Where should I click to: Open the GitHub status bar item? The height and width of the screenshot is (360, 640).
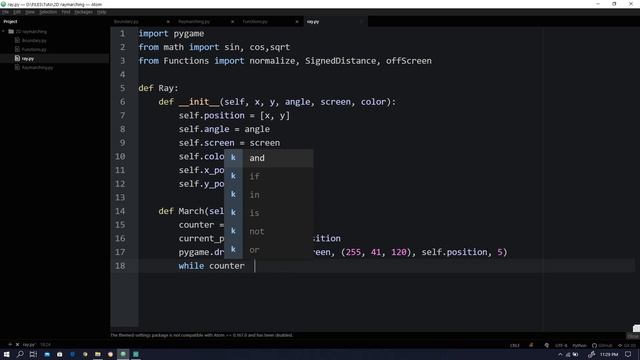tap(602, 345)
